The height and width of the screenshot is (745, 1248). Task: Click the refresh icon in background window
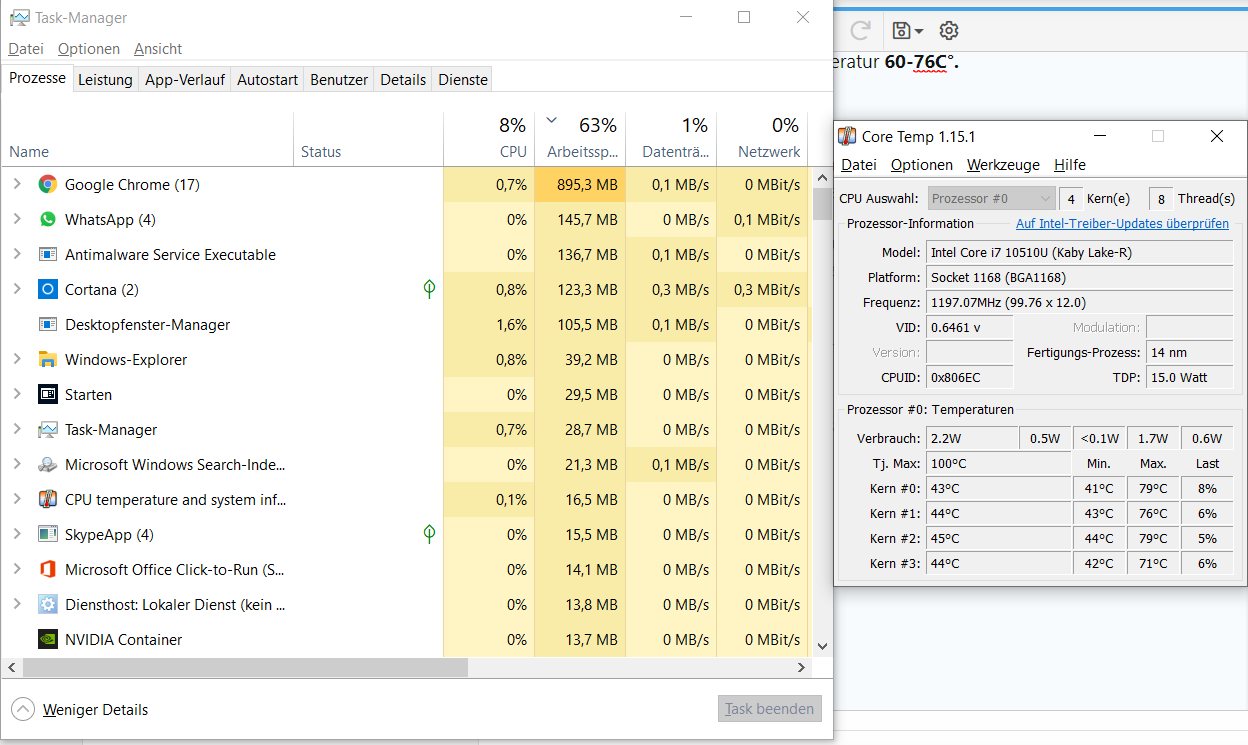860,31
